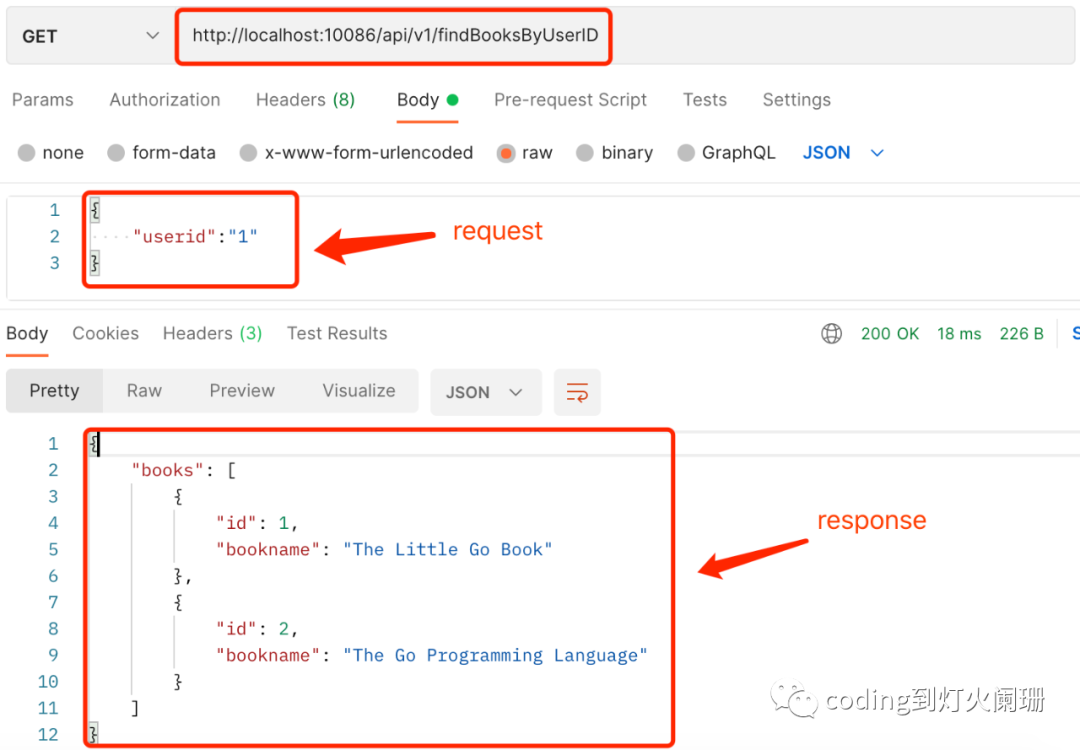Toggle the response line wrap icon

[577, 392]
